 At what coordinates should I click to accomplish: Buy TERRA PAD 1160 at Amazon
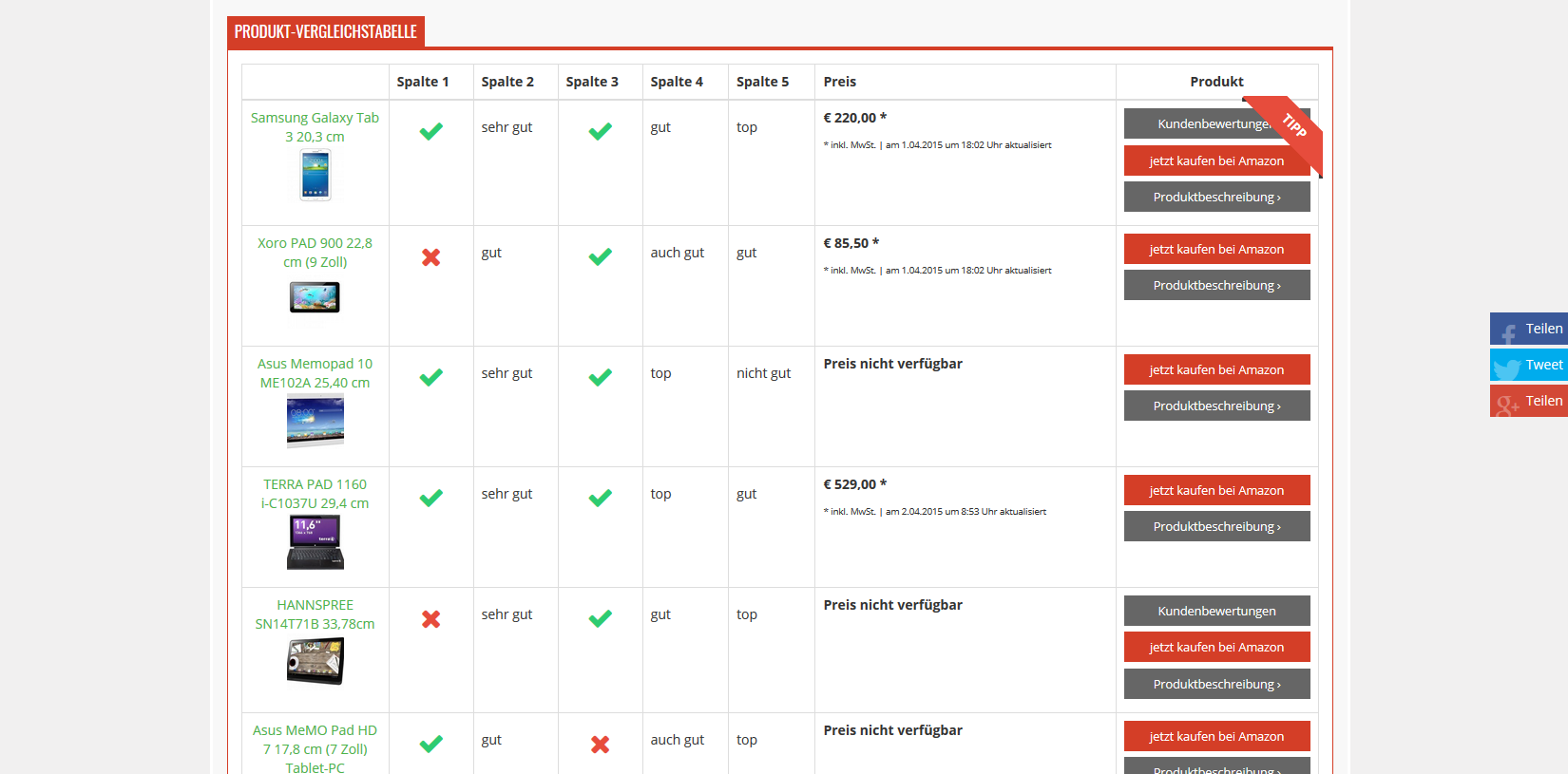pos(1216,490)
